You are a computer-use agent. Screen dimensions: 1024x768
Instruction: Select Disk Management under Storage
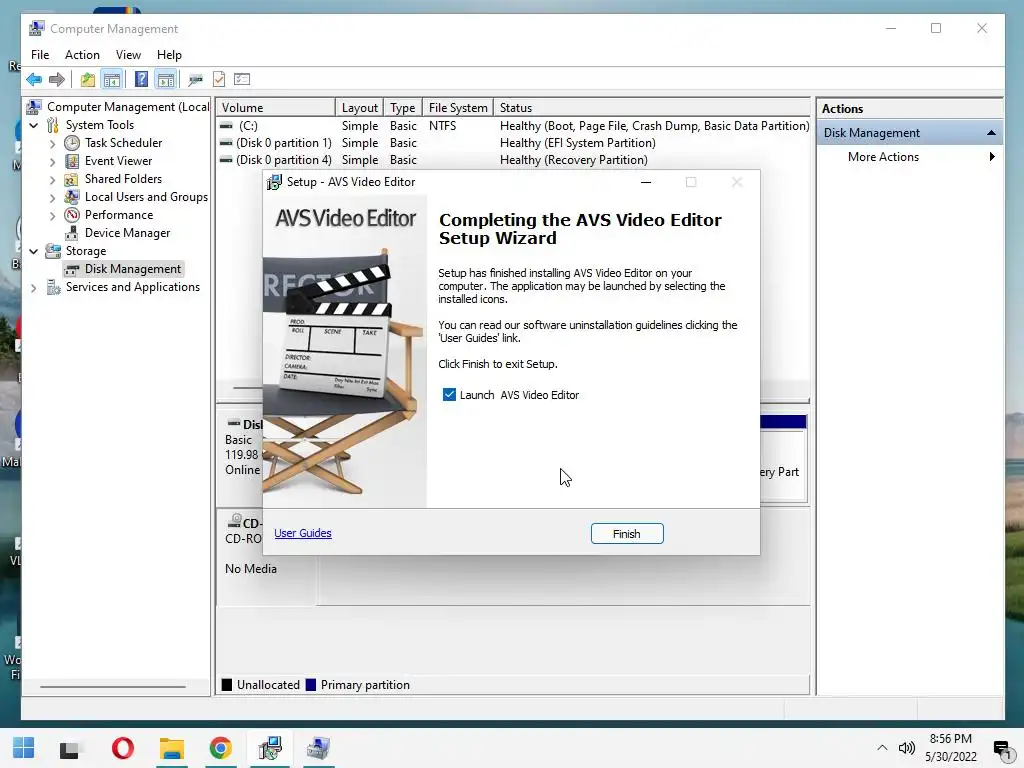[133, 269]
